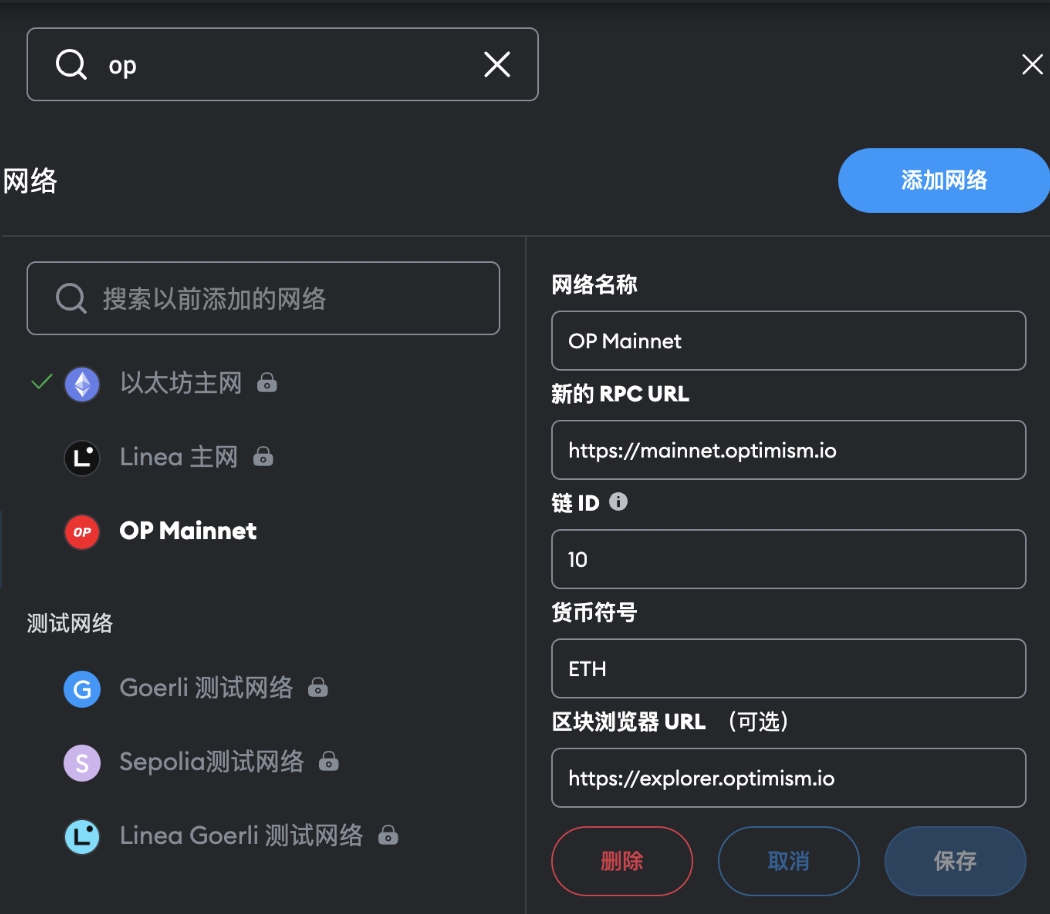Click the Goerli test network G icon
The height and width of the screenshot is (914, 1050).
click(x=82, y=689)
